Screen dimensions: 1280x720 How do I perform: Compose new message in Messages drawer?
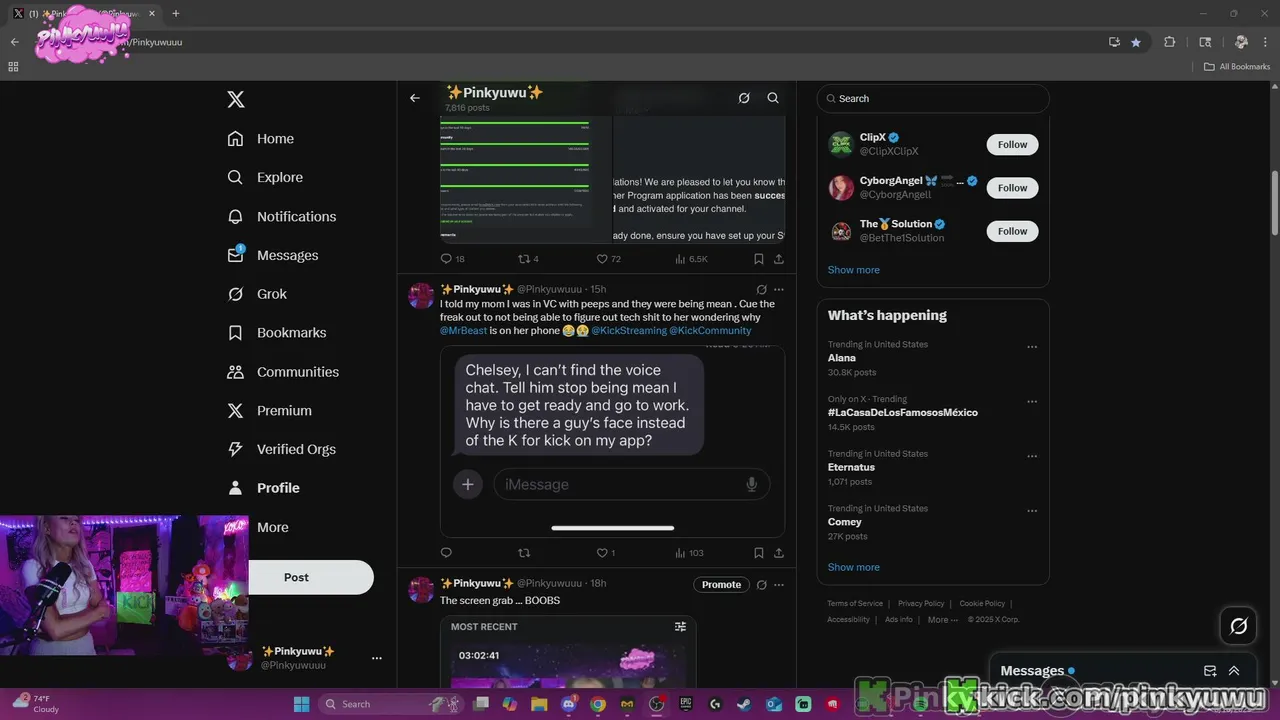[x=1210, y=671]
